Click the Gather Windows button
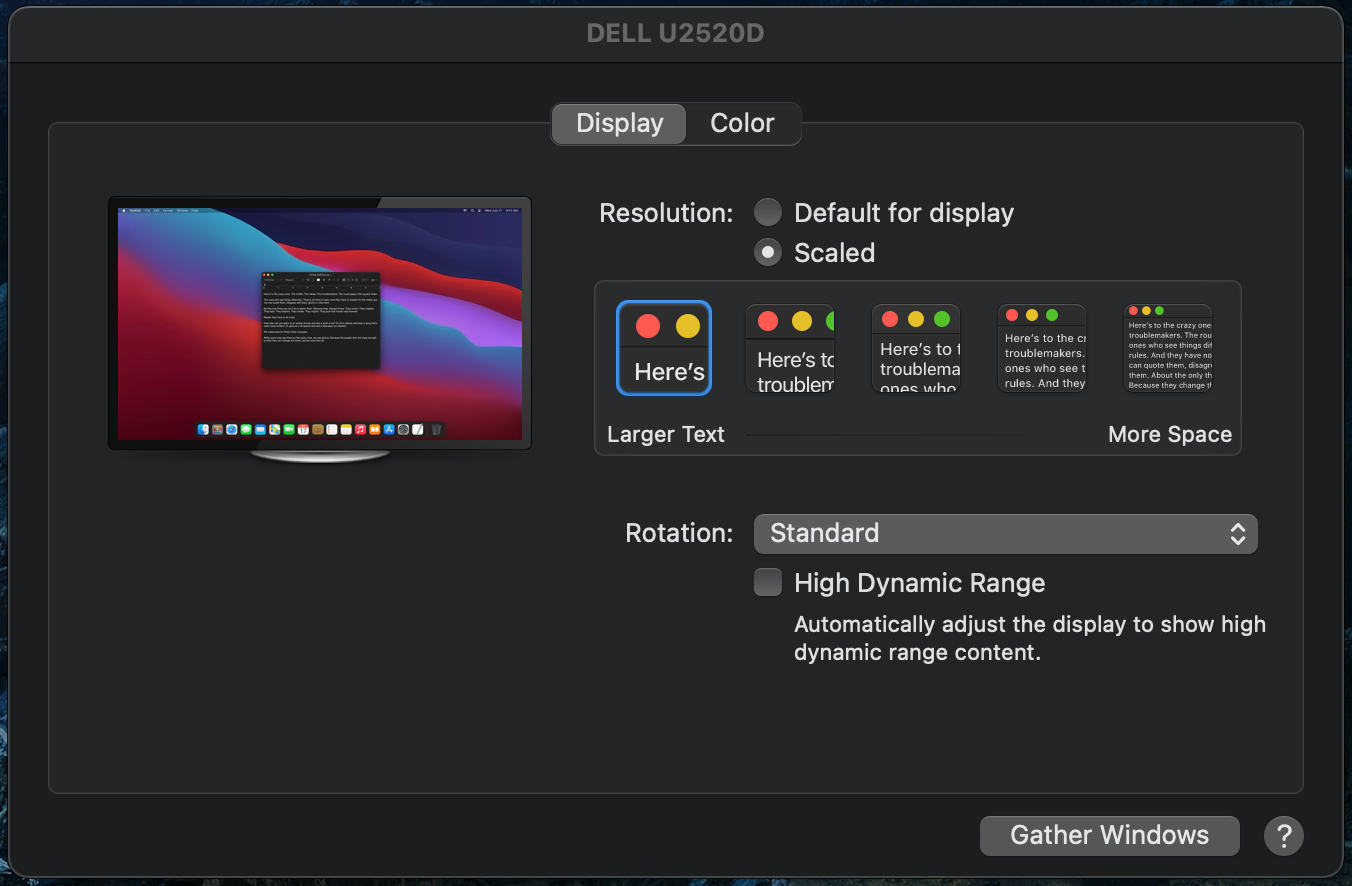 click(x=1109, y=835)
